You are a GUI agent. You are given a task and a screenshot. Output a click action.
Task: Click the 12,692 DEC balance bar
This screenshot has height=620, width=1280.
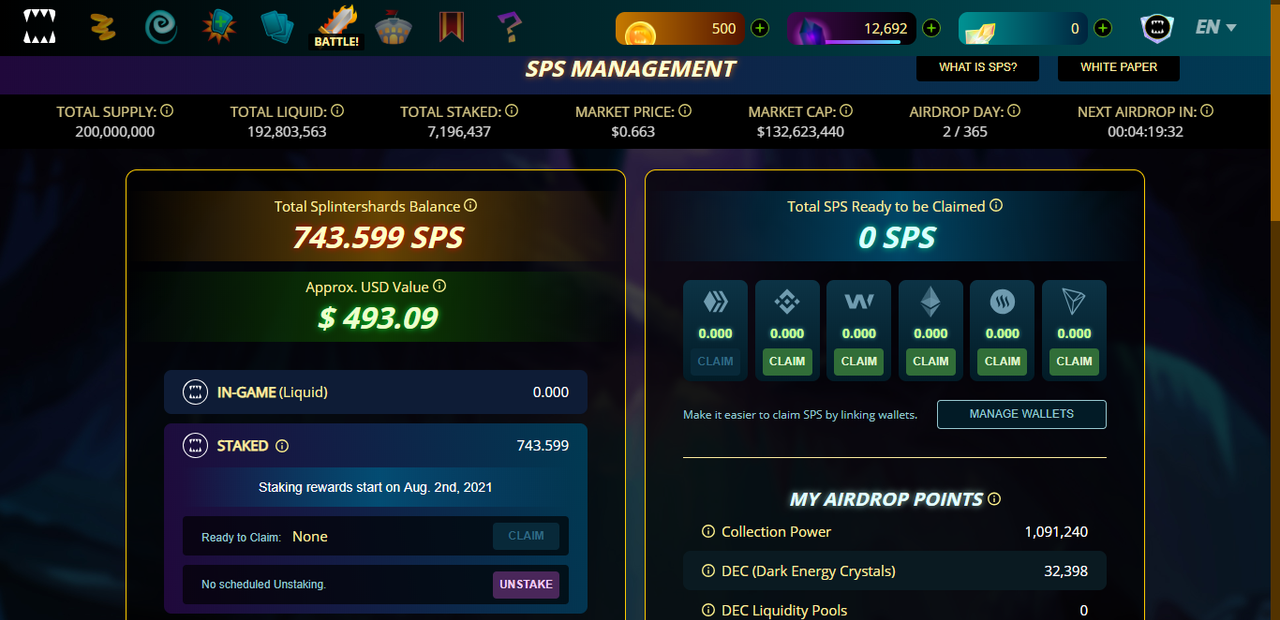(x=851, y=28)
